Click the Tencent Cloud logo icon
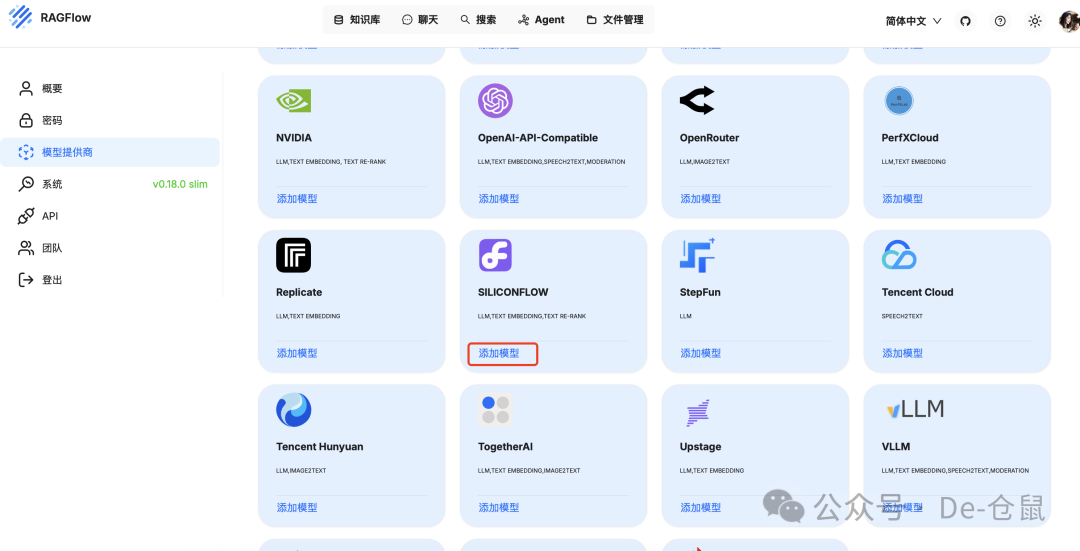Screen dimensions: 1080x551 [x=899, y=256]
